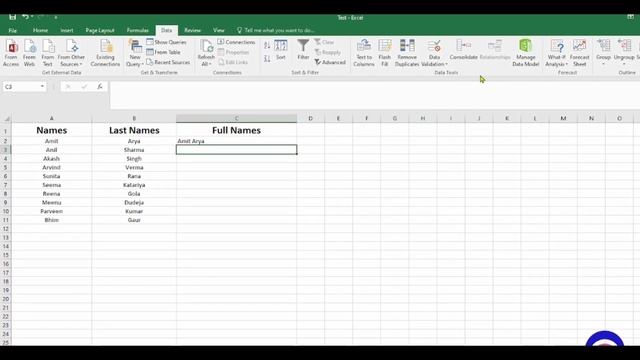Open the Sort dialog
640x360 pixels.
(281, 50)
